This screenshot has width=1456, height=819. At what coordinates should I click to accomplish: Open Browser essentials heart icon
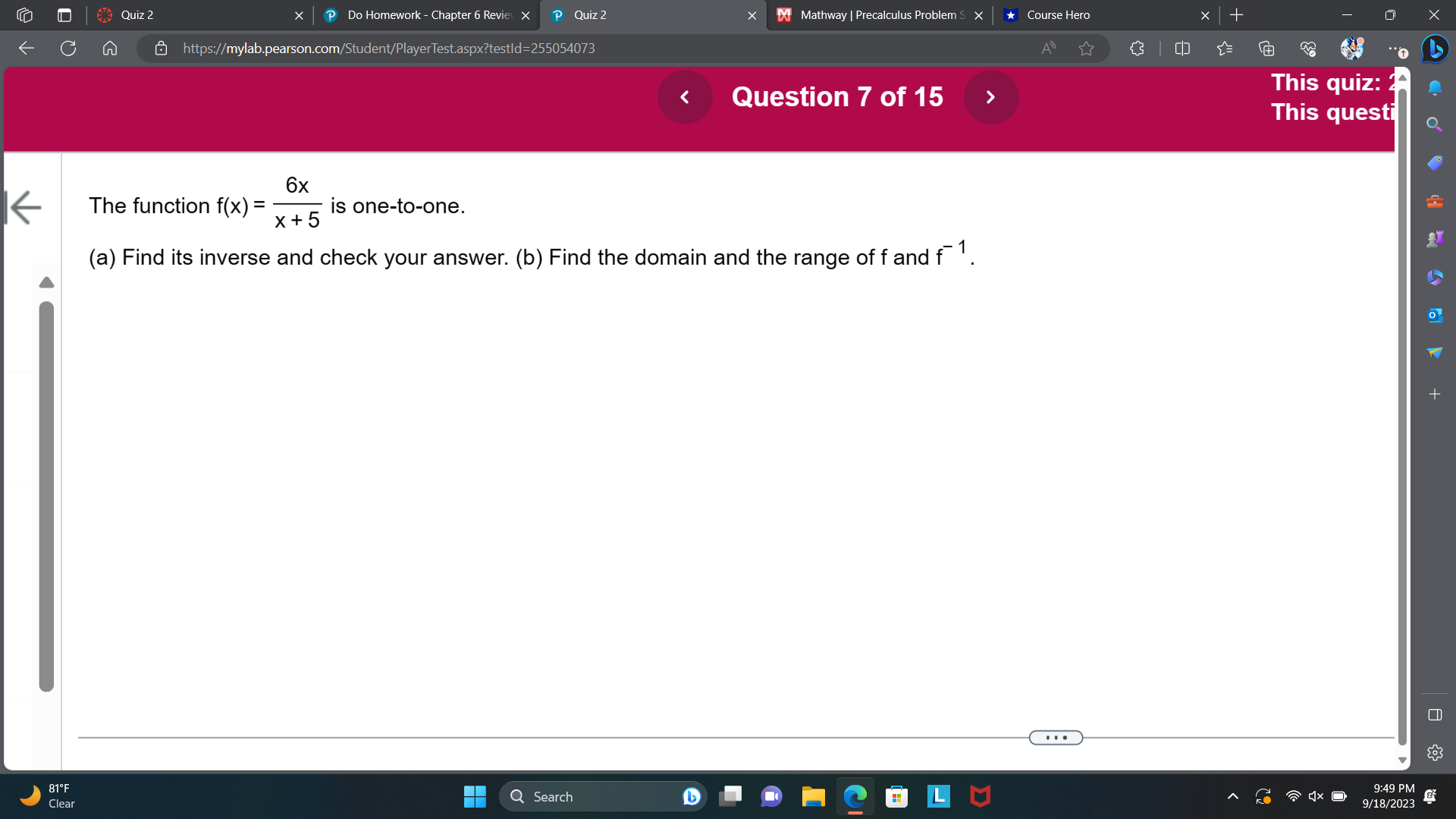click(1307, 48)
